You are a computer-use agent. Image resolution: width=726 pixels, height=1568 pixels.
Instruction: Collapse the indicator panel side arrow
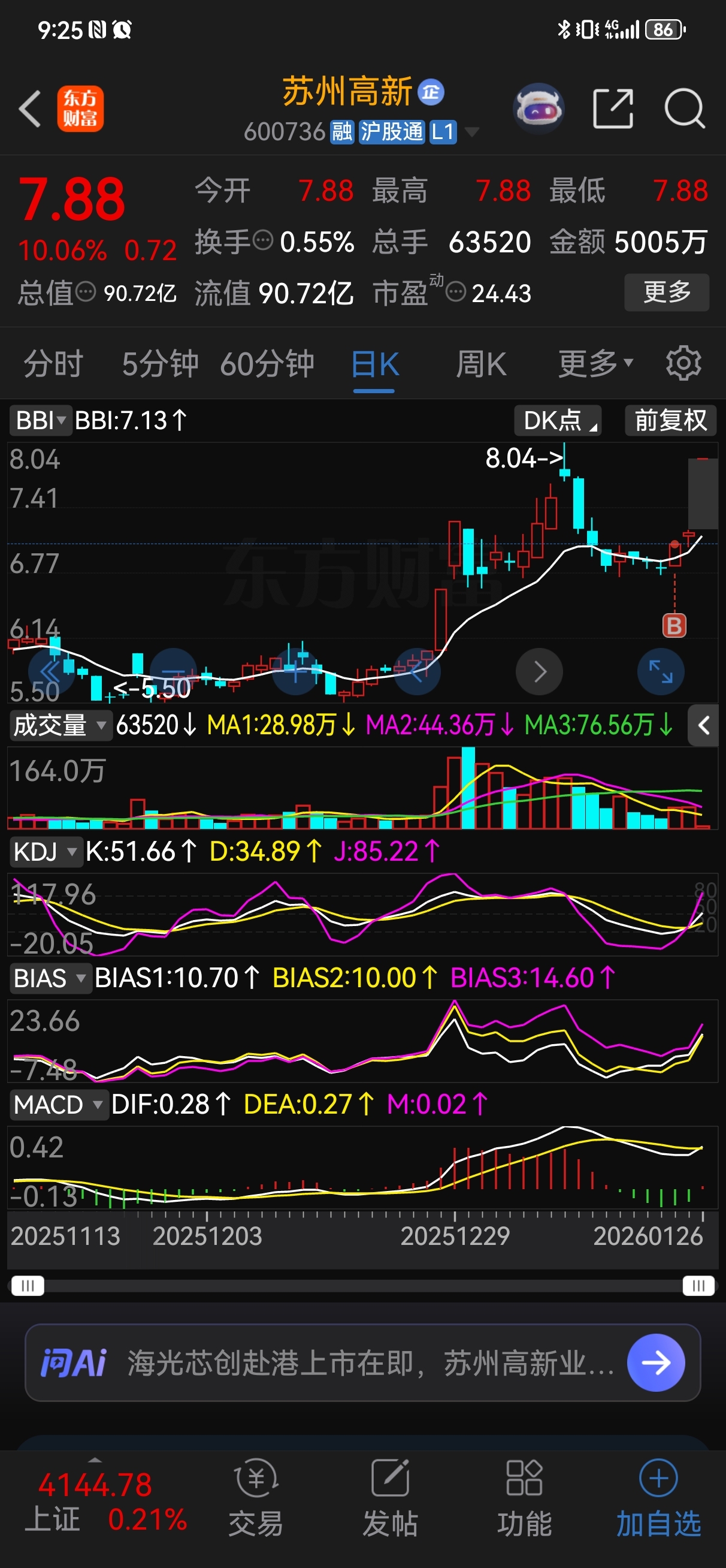point(703,726)
